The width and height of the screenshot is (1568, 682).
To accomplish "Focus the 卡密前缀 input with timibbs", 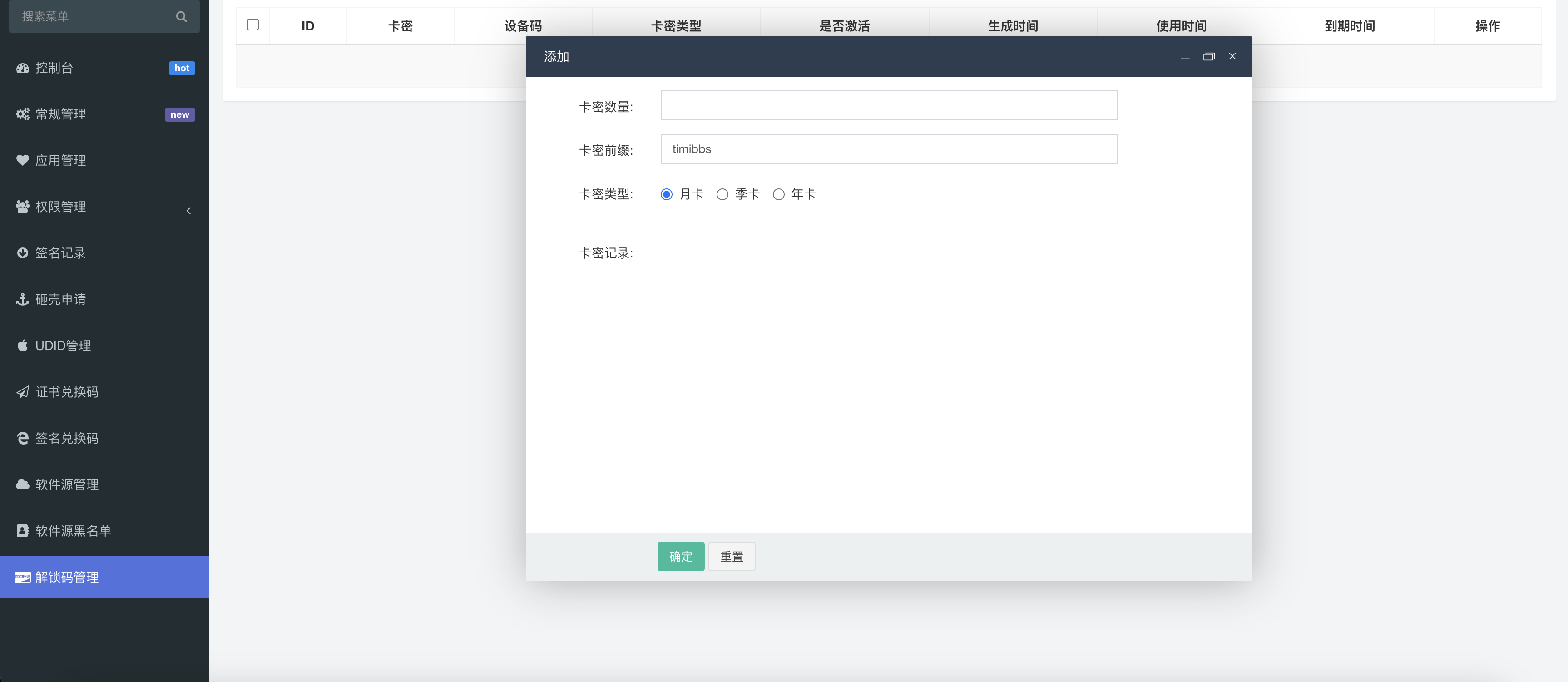I will 889,149.
